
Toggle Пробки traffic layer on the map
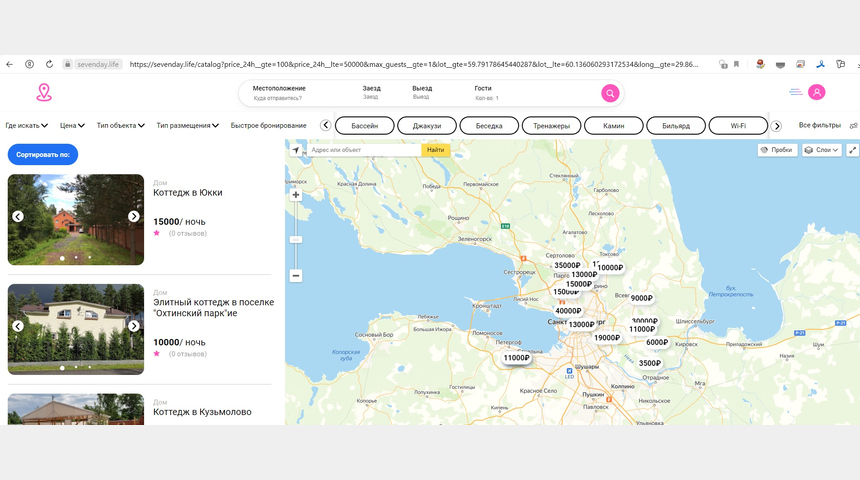pyautogui.click(x=777, y=150)
